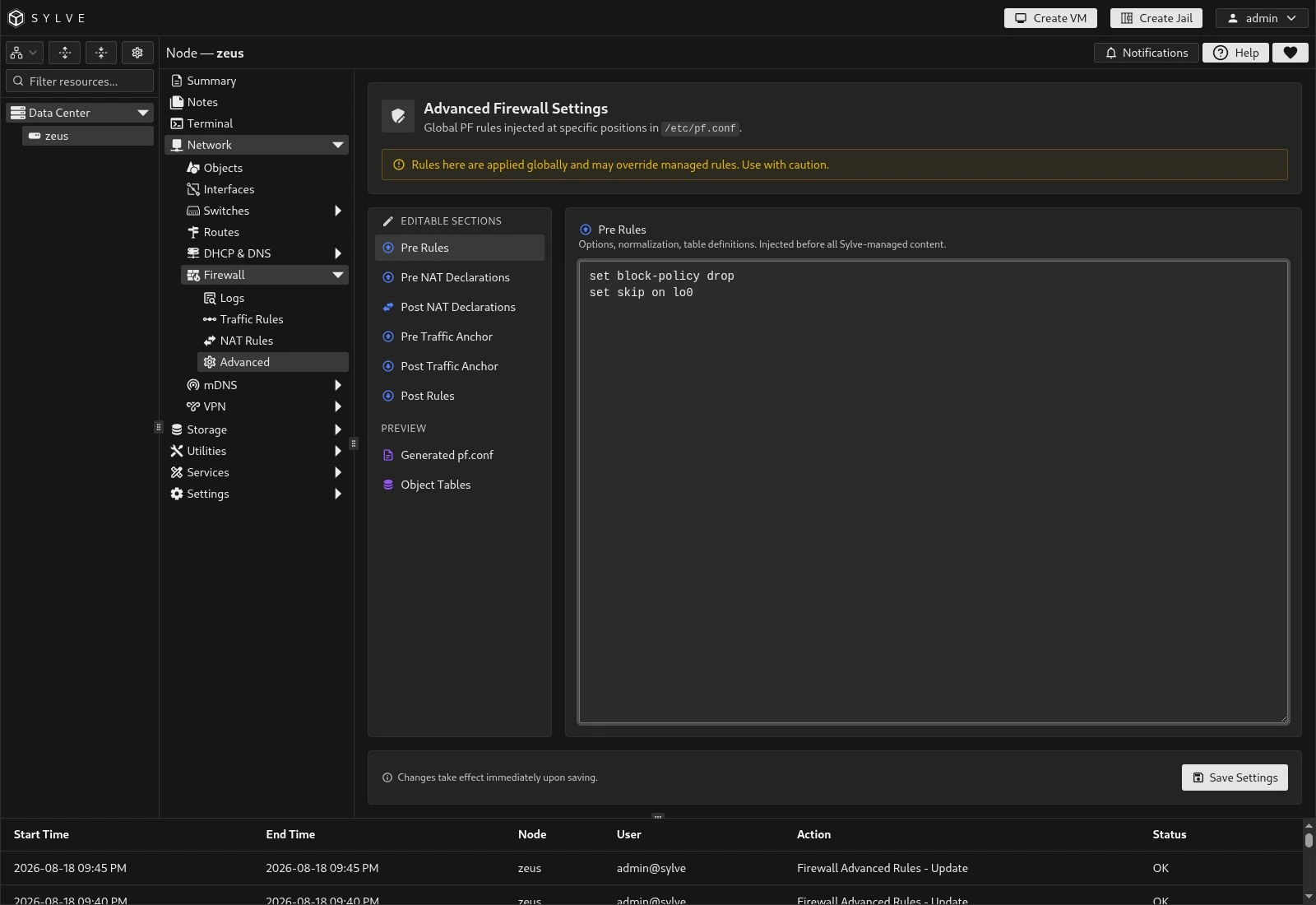The height and width of the screenshot is (905, 1316).
Task: Click the expand-all tree toolbar icon
Action: point(65,53)
